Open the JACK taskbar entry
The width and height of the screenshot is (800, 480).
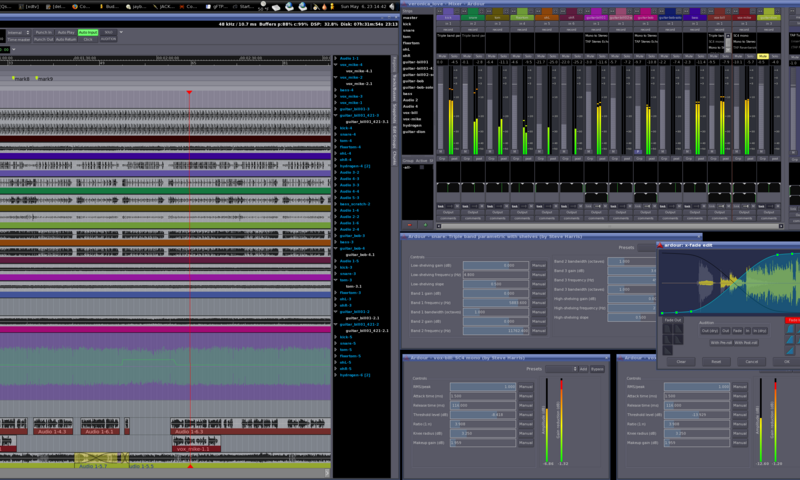(164, 7)
